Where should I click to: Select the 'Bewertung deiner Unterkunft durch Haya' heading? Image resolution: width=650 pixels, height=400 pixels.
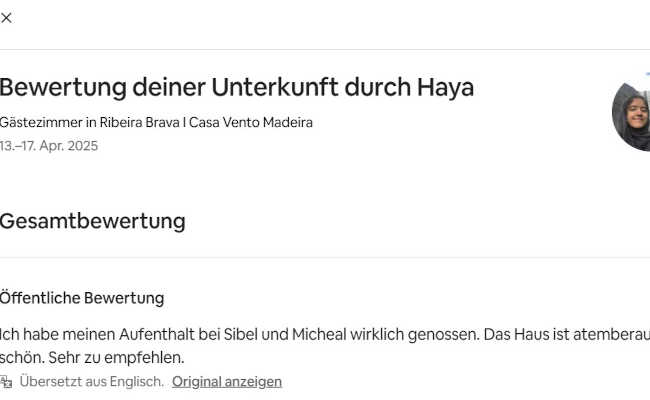point(236,87)
